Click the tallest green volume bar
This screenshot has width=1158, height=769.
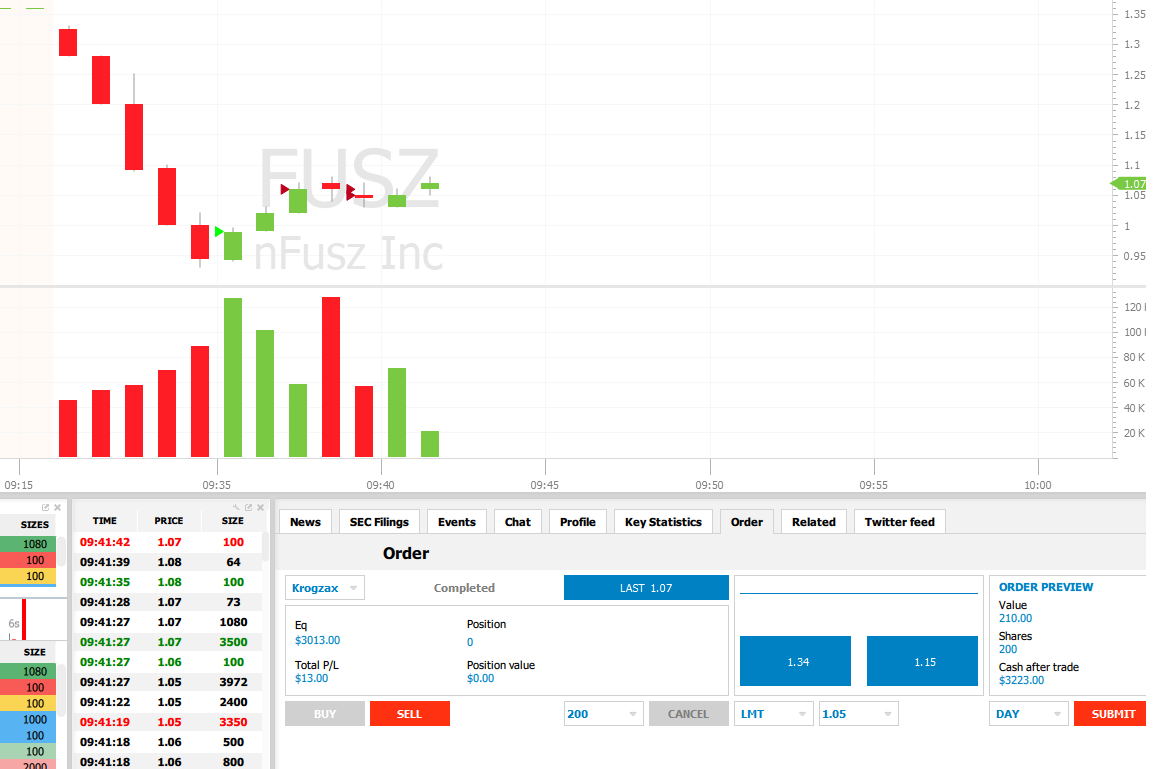pos(233,377)
